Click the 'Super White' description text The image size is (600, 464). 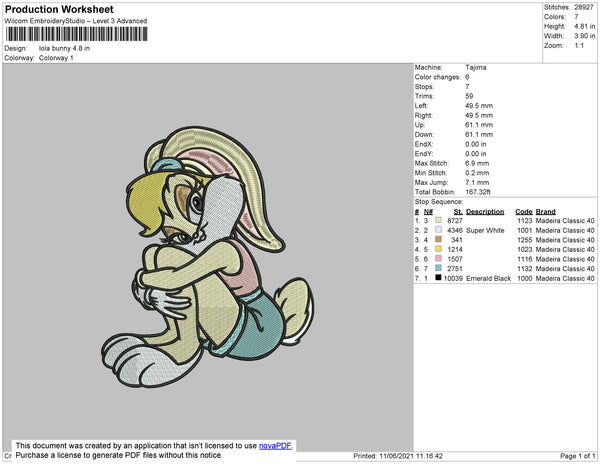tap(485, 230)
